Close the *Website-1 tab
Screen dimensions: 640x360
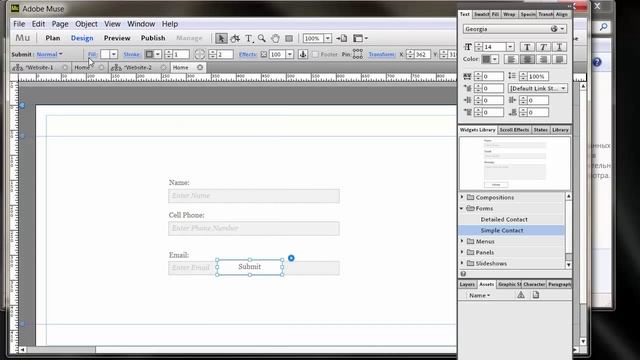[x=65, y=67]
